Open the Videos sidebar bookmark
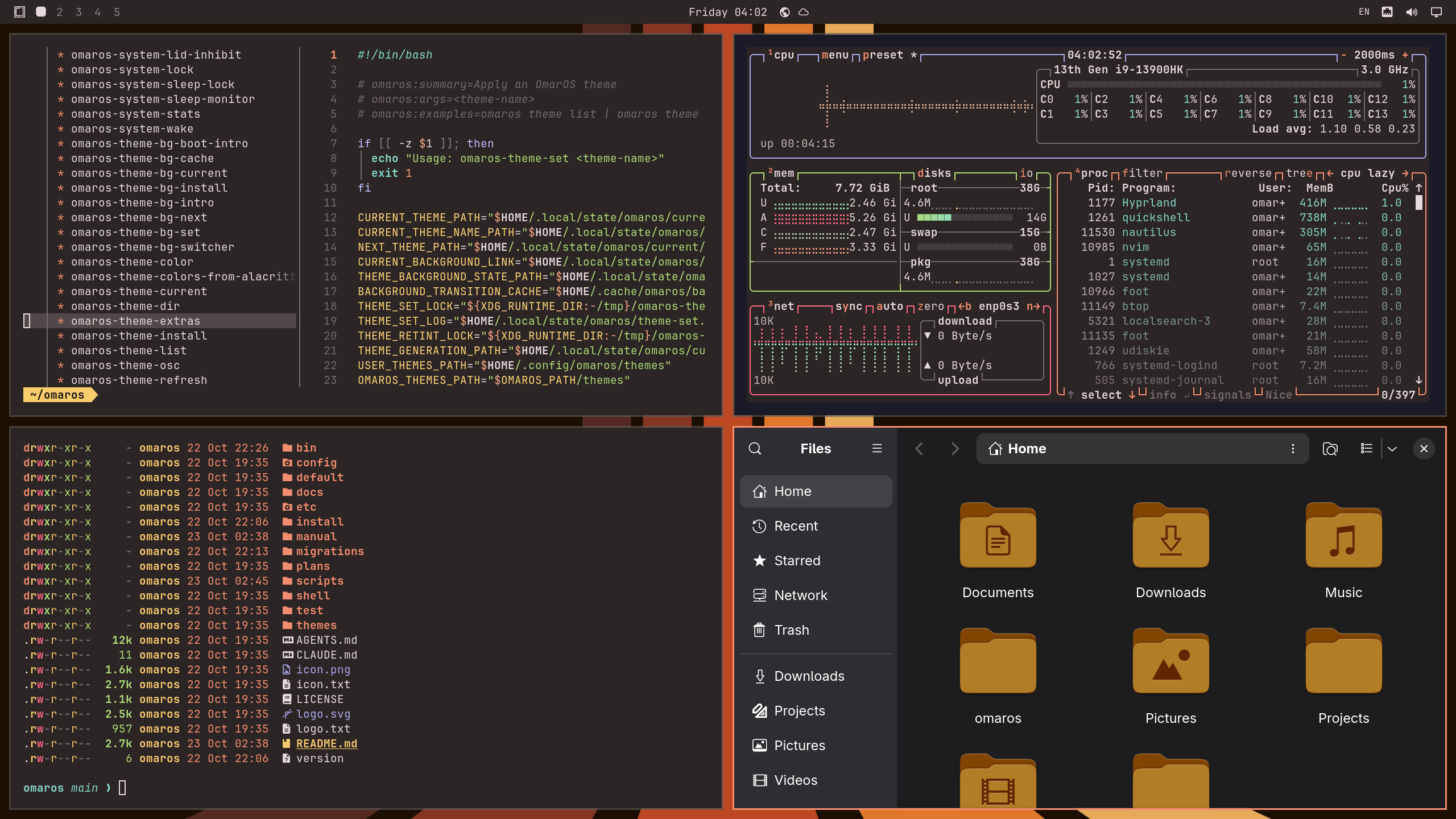This screenshot has height=819, width=1456. [816, 780]
